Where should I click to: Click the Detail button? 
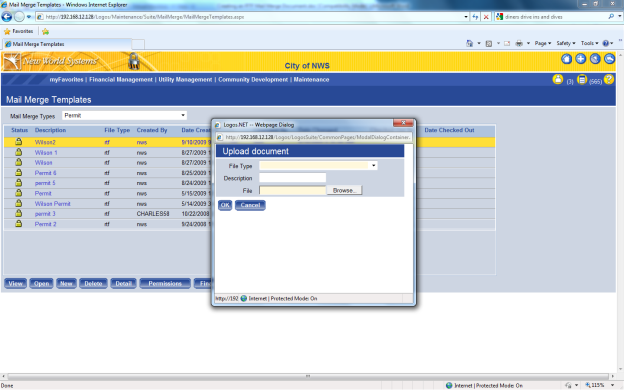pyautogui.click(x=123, y=283)
